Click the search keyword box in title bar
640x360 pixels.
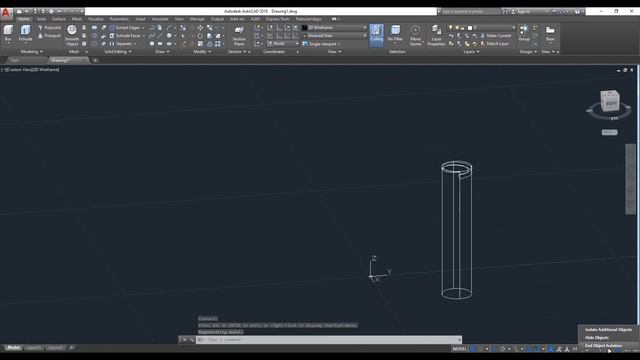click(470, 12)
